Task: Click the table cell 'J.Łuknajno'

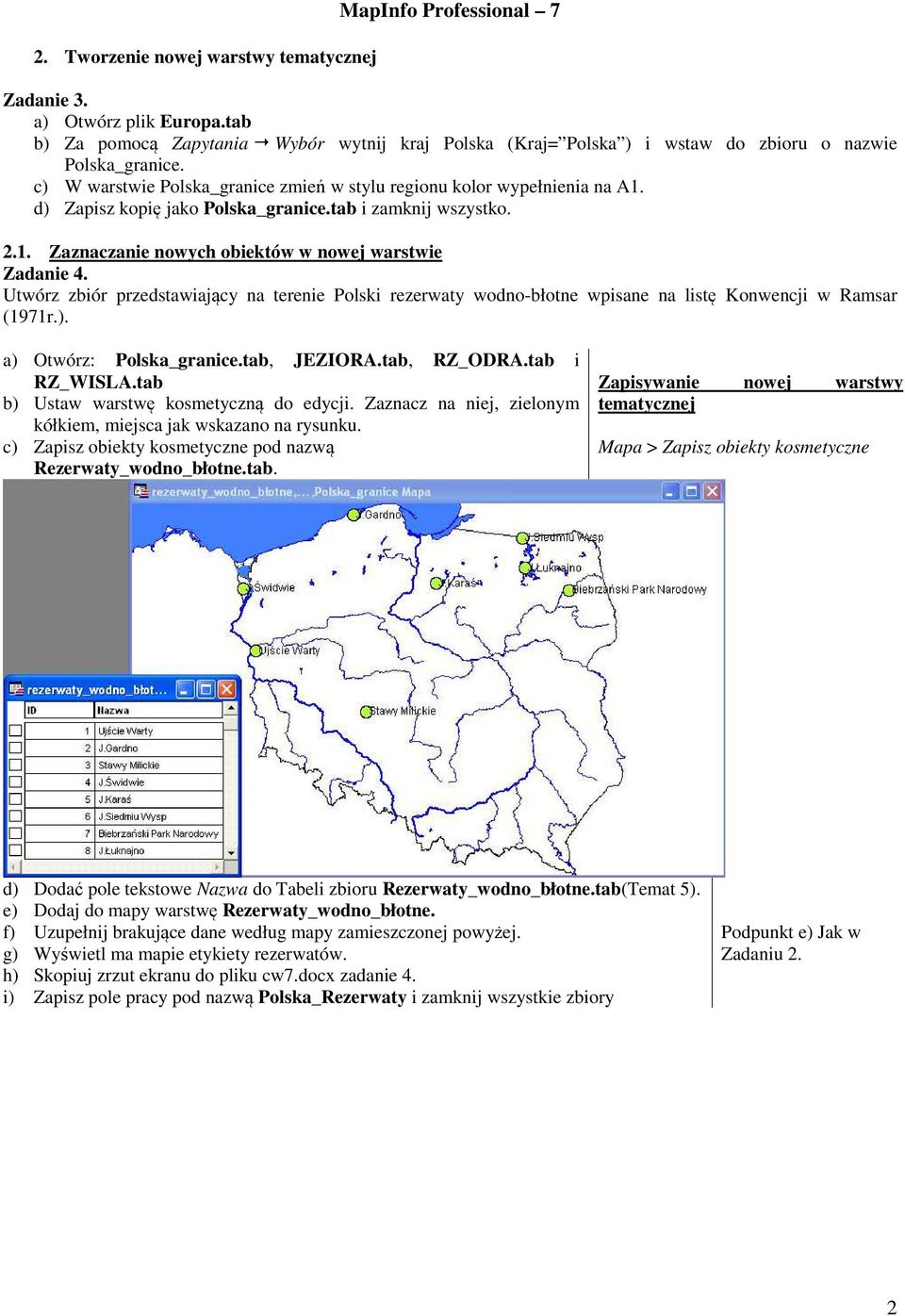Action: pos(158,849)
